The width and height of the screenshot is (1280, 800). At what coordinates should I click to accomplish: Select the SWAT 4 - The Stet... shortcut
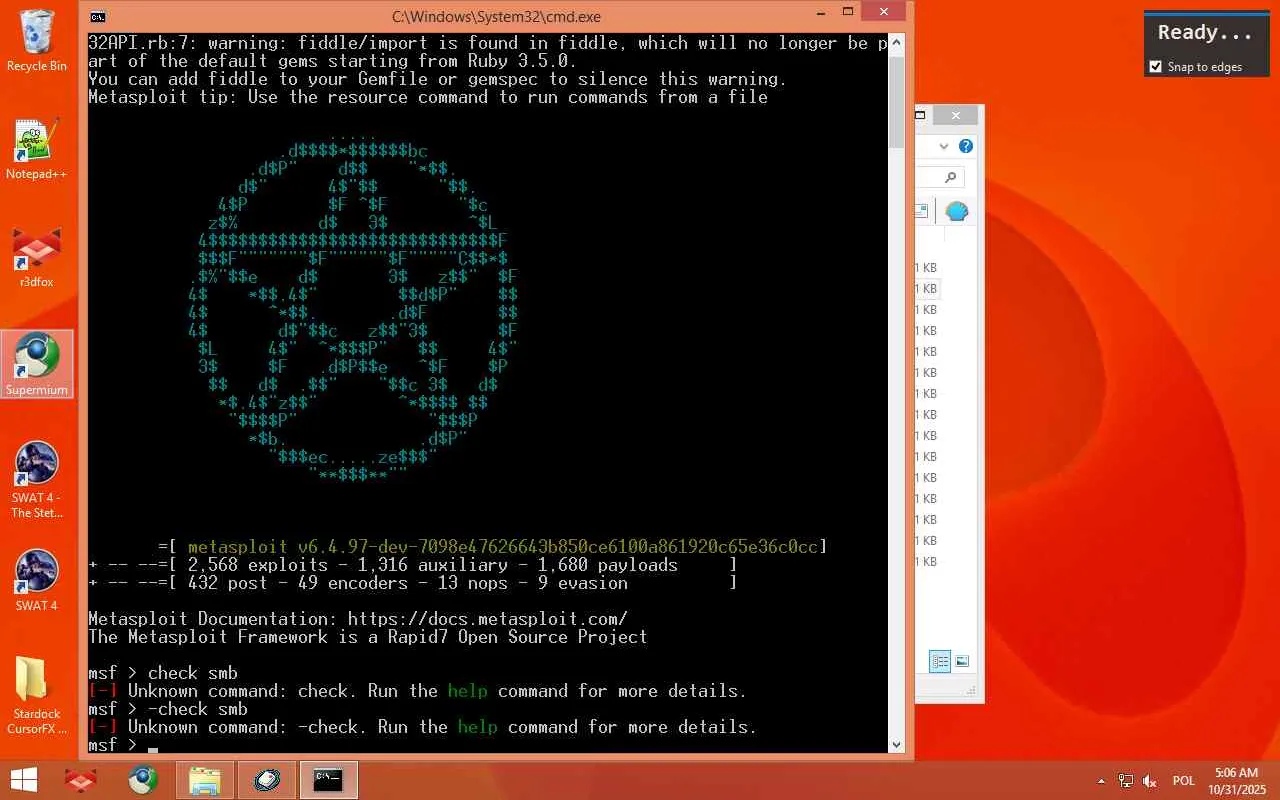click(37, 480)
